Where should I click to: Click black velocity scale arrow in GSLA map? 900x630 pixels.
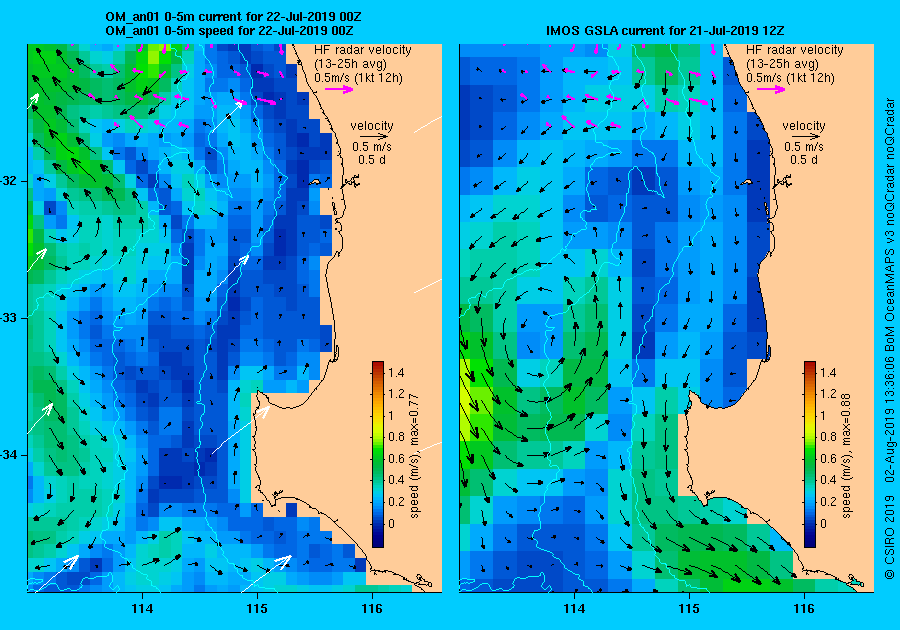pyautogui.click(x=804, y=137)
